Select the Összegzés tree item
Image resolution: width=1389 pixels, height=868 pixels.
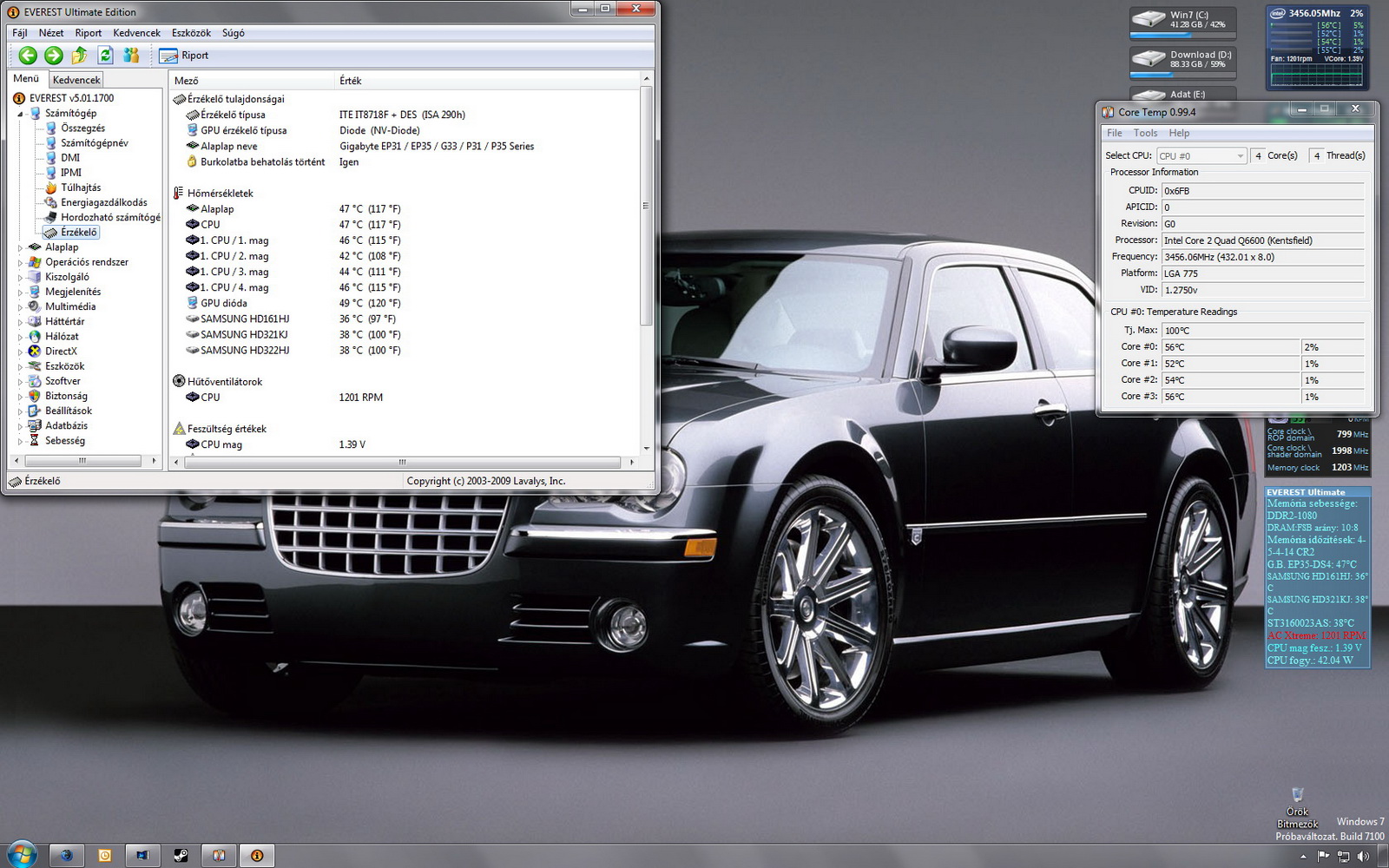pyautogui.click(x=82, y=128)
